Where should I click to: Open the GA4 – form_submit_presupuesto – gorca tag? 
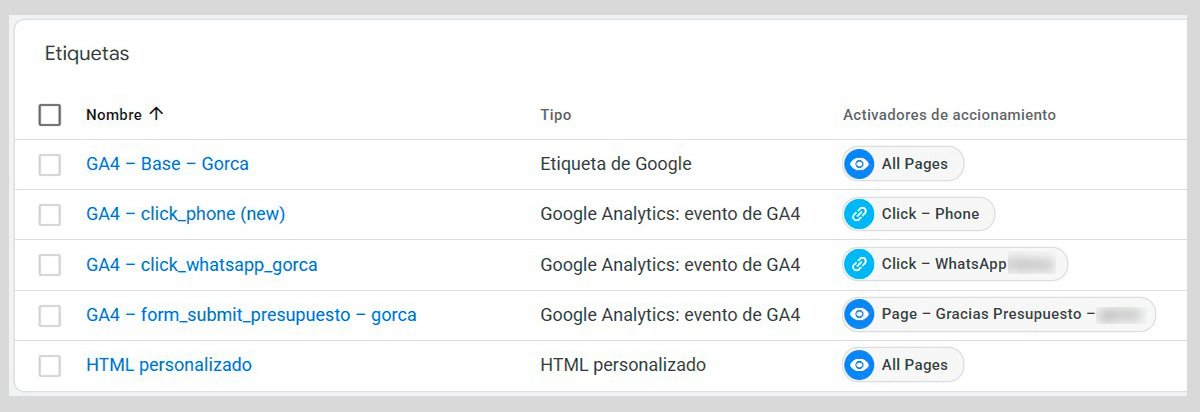tap(251, 315)
